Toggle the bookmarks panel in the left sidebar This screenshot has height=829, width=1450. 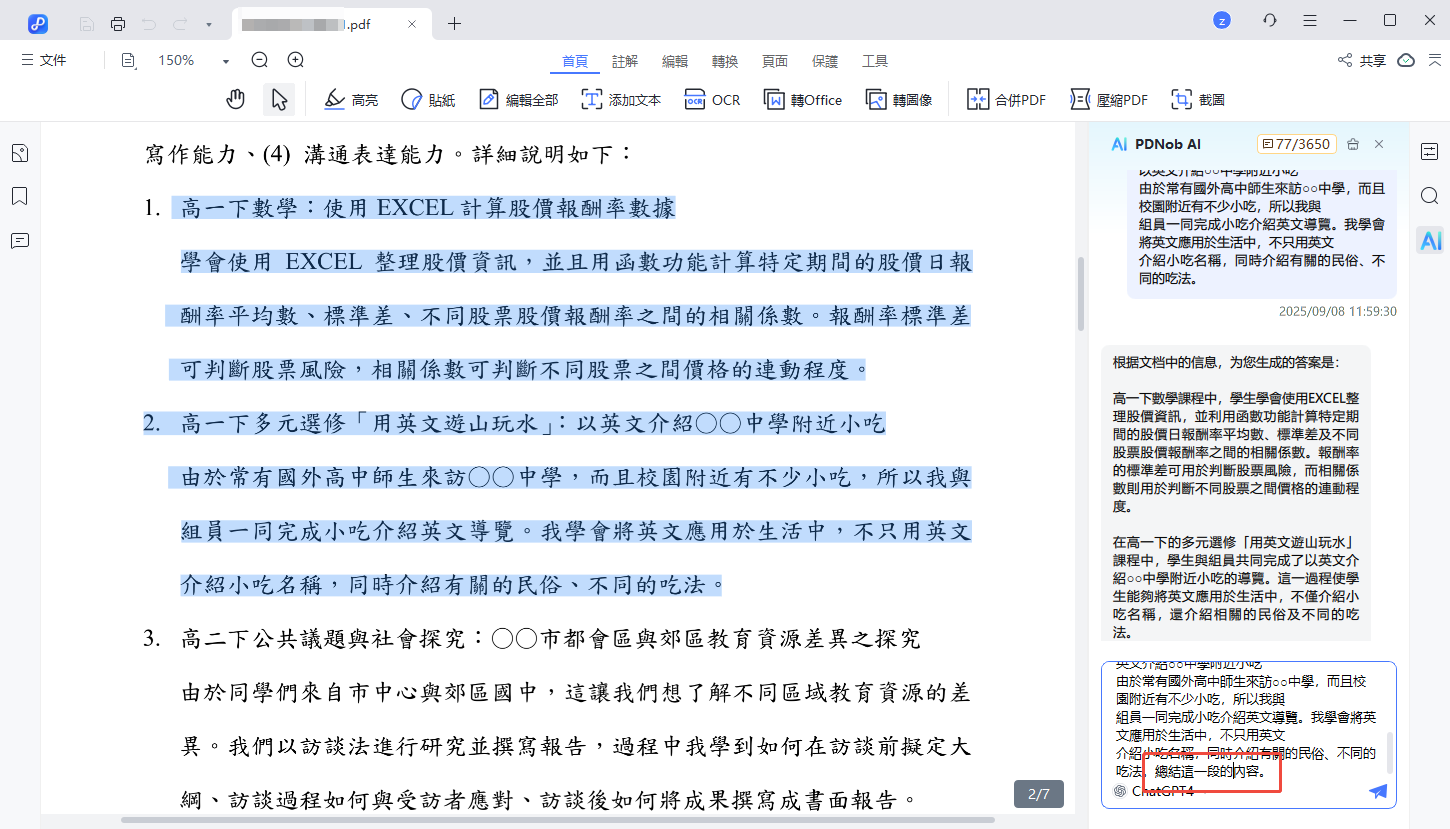(19, 196)
